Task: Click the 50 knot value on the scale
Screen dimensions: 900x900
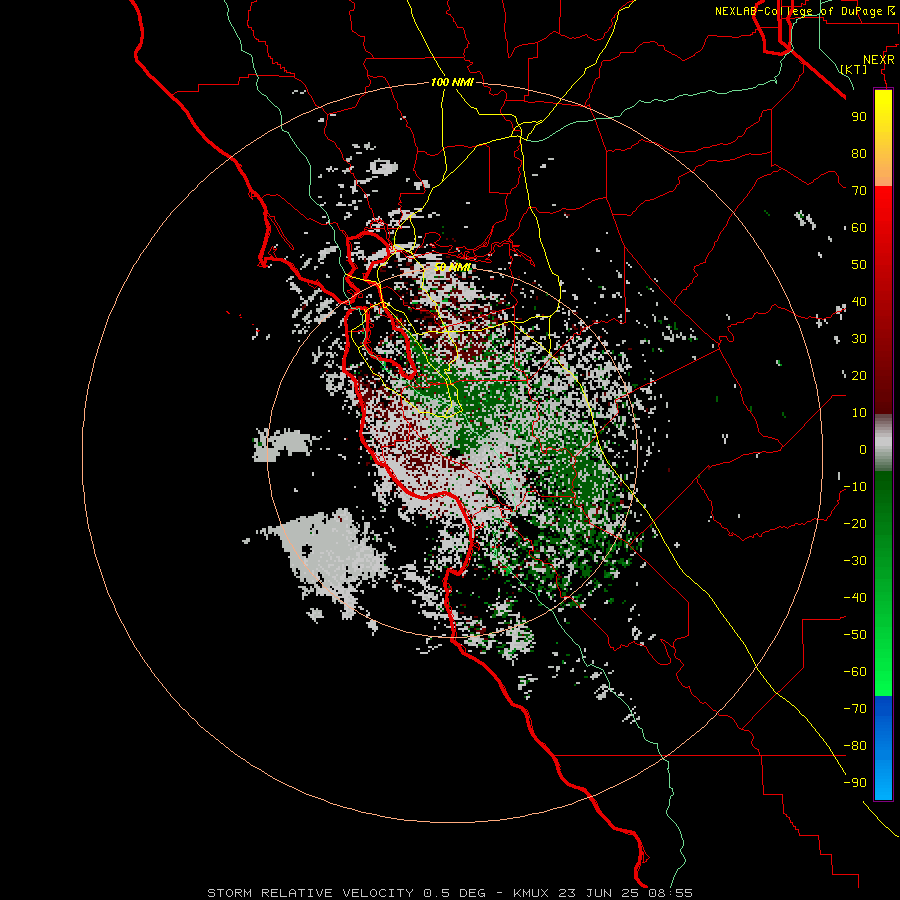Action: (859, 265)
